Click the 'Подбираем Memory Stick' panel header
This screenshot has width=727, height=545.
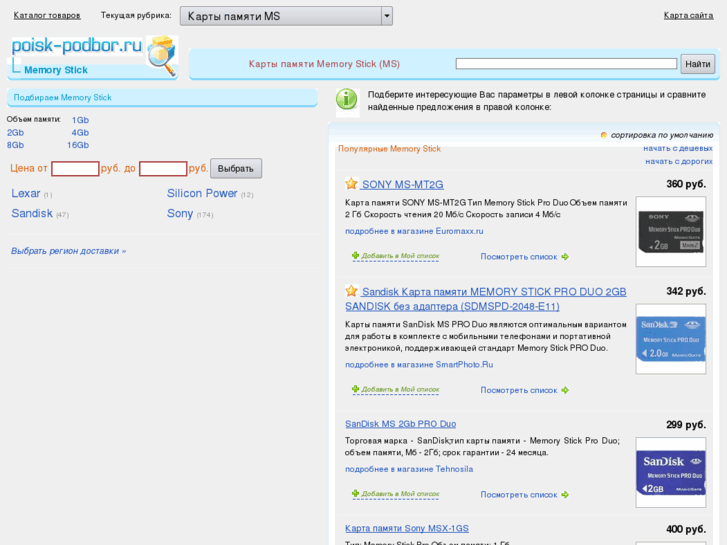coord(162,97)
